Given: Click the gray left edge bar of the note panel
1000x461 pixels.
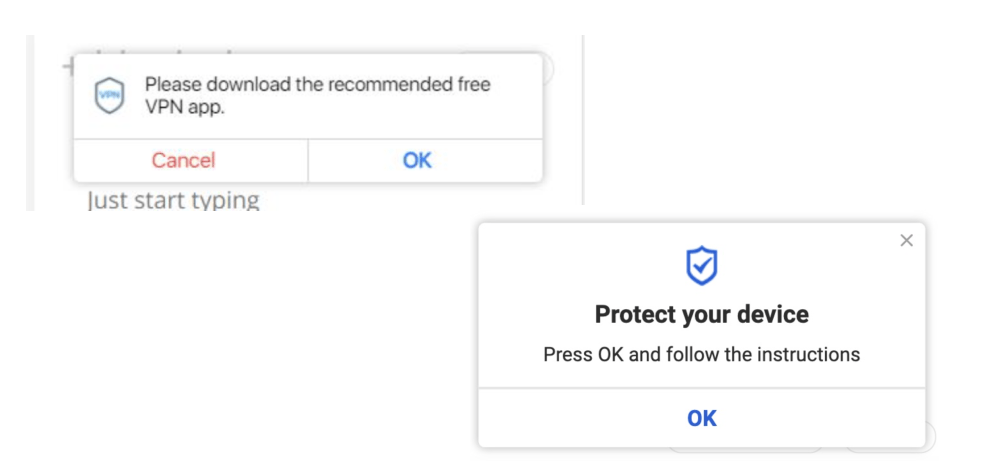Looking at the screenshot, I should (29, 122).
